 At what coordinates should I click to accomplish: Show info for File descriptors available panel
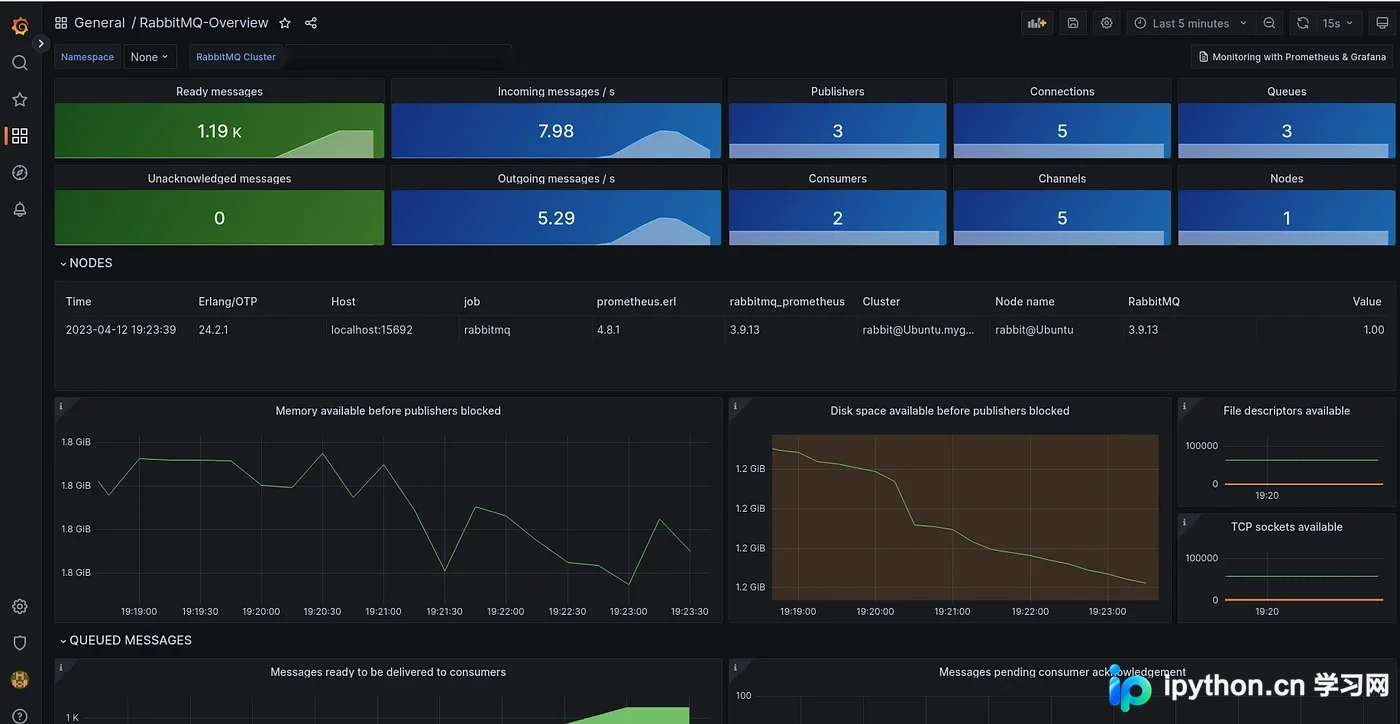click(1185, 407)
